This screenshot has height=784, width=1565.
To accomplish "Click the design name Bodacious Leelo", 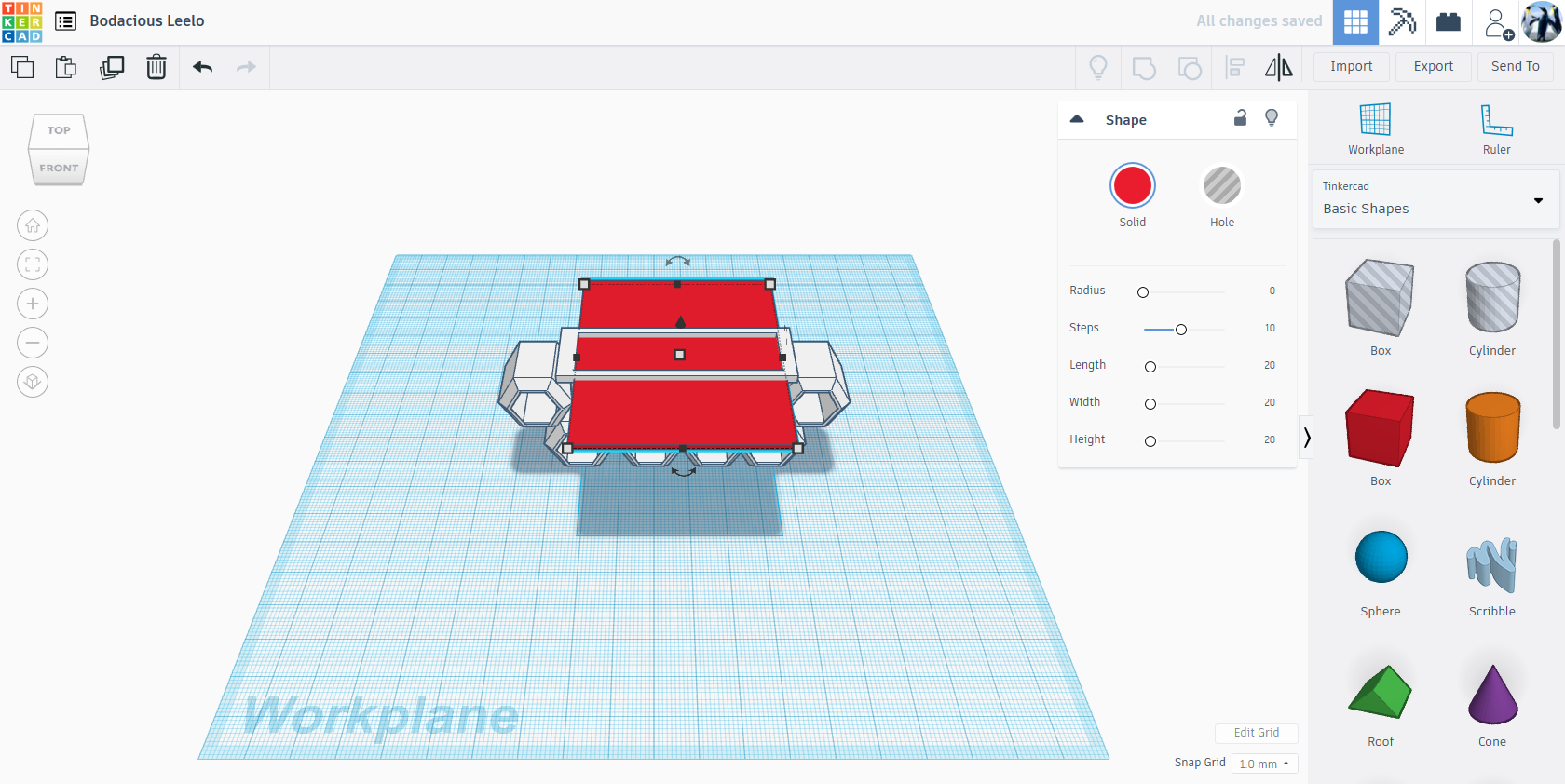I will coord(147,21).
